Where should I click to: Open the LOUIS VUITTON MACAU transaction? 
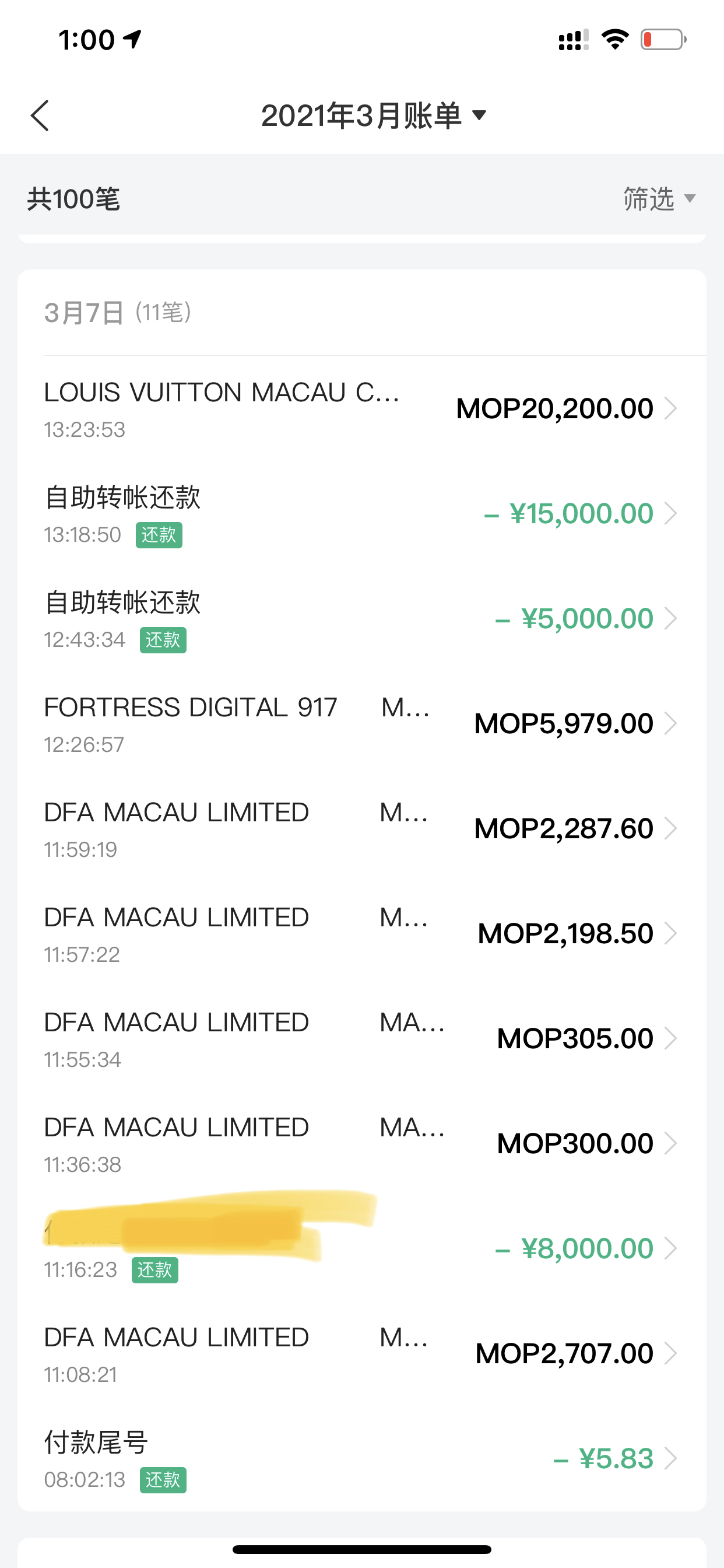tap(362, 408)
